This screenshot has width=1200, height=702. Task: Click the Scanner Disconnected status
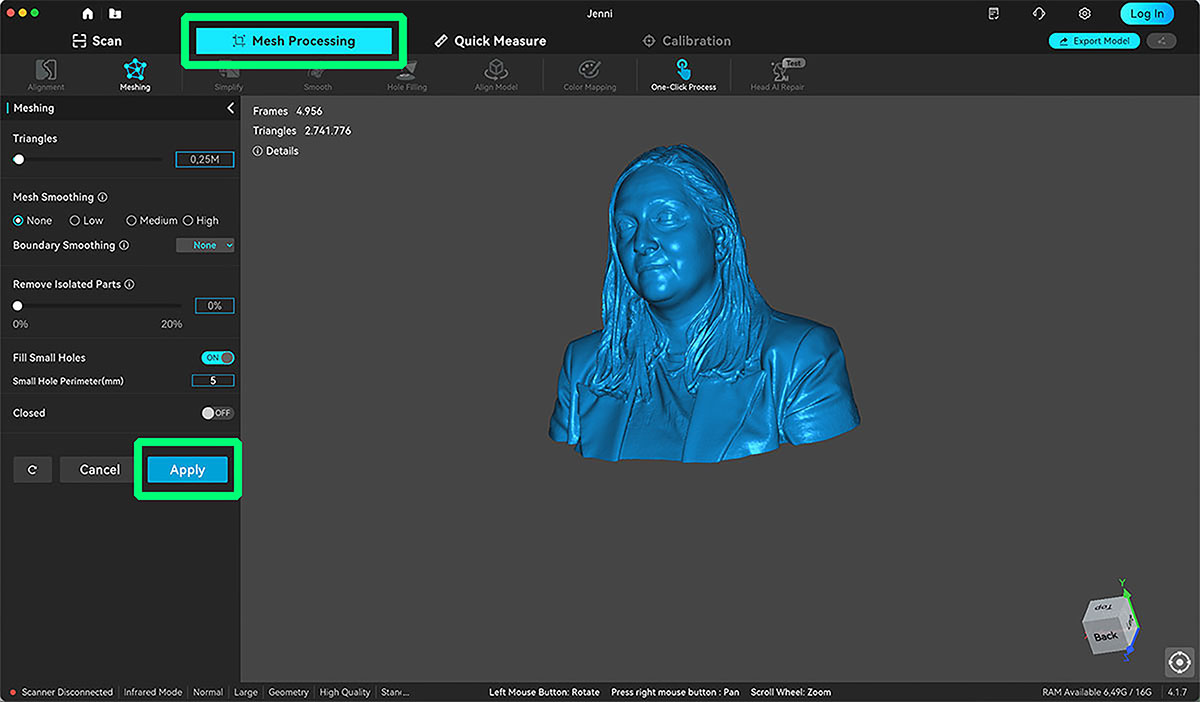pos(61,692)
